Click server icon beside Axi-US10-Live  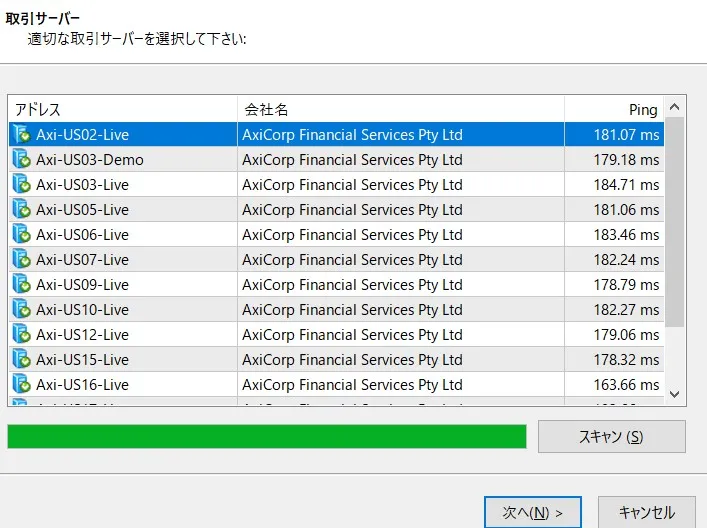tap(21, 309)
